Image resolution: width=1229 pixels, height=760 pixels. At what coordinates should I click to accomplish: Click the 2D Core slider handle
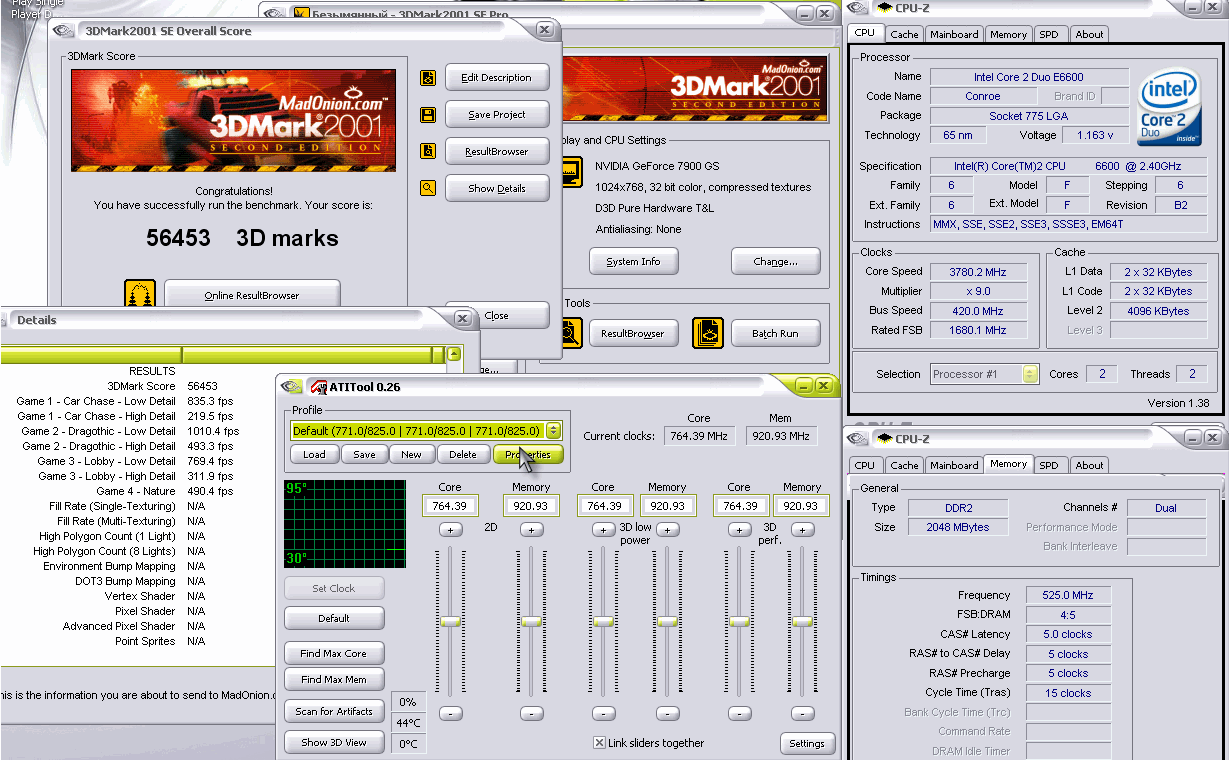450,621
